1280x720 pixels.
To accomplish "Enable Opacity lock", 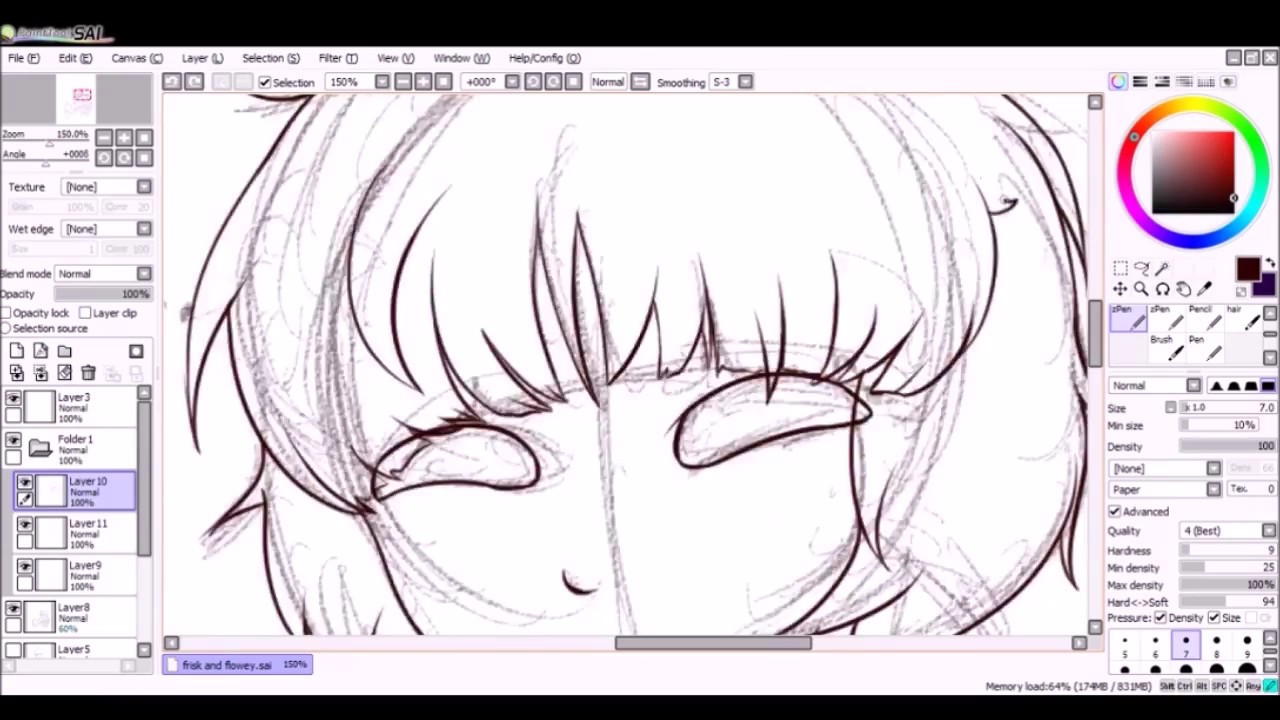I will (6, 313).
